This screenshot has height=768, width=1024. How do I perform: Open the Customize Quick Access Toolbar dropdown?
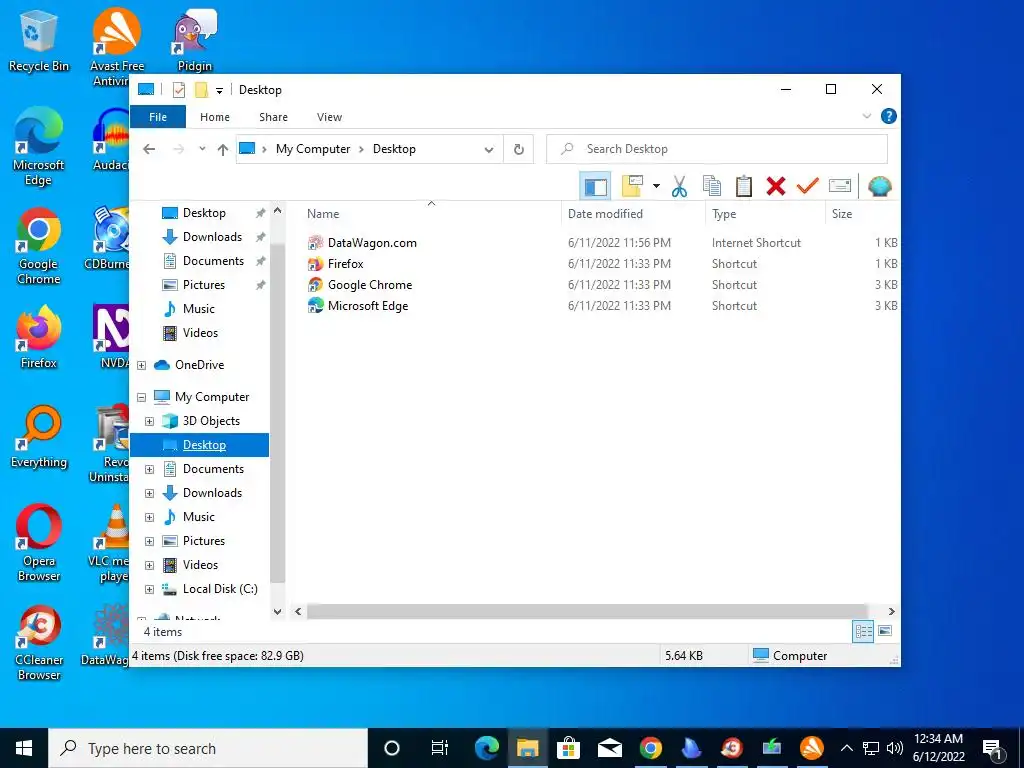click(219, 90)
